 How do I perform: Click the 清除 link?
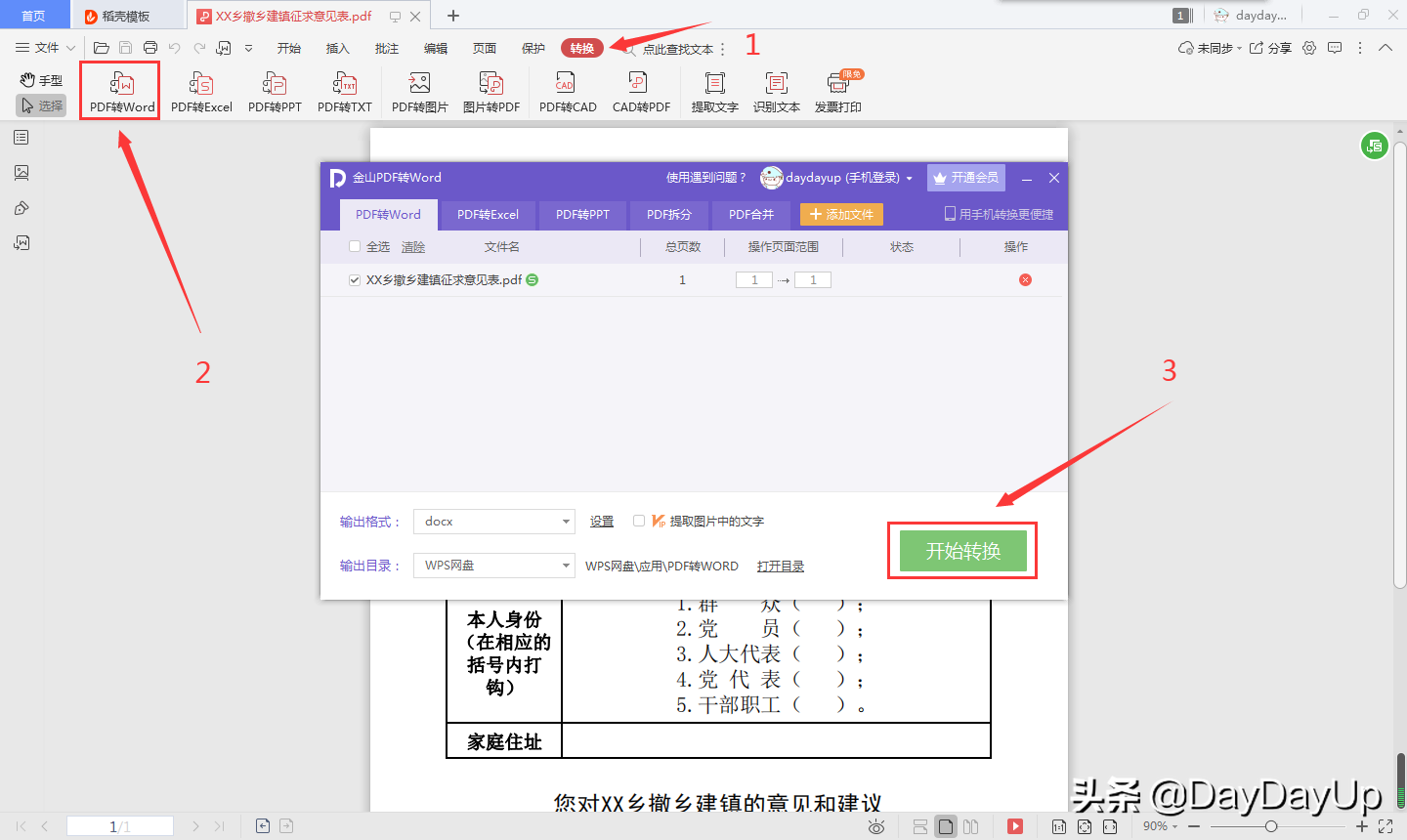tap(413, 247)
